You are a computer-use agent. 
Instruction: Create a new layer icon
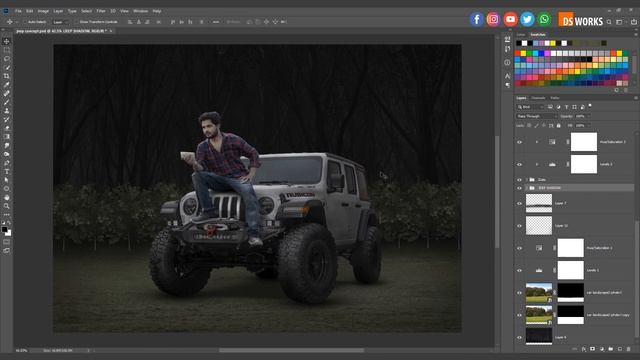click(620, 349)
